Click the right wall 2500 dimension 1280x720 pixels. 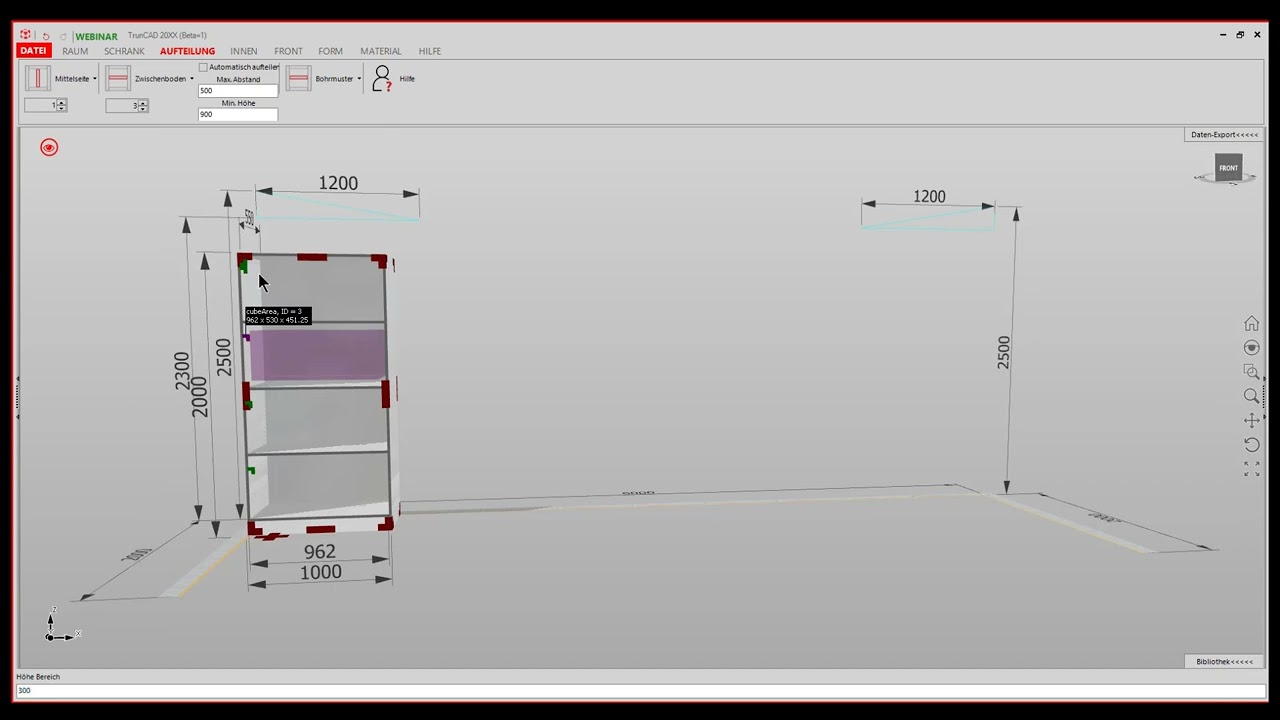[x=1003, y=353]
